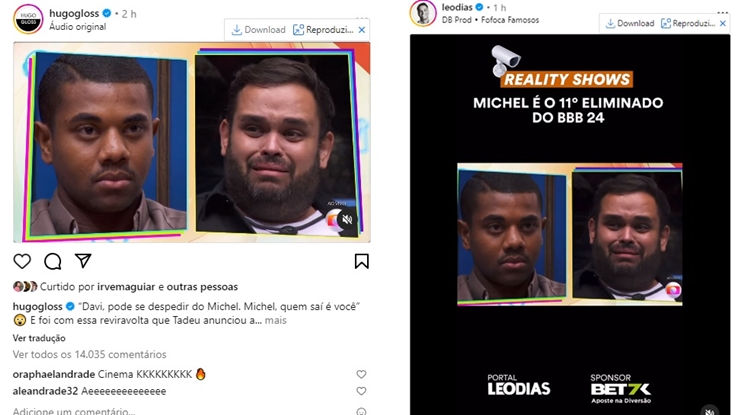Open comments via speech bubble icon
This screenshot has height=415, width=750.
click(x=53, y=261)
